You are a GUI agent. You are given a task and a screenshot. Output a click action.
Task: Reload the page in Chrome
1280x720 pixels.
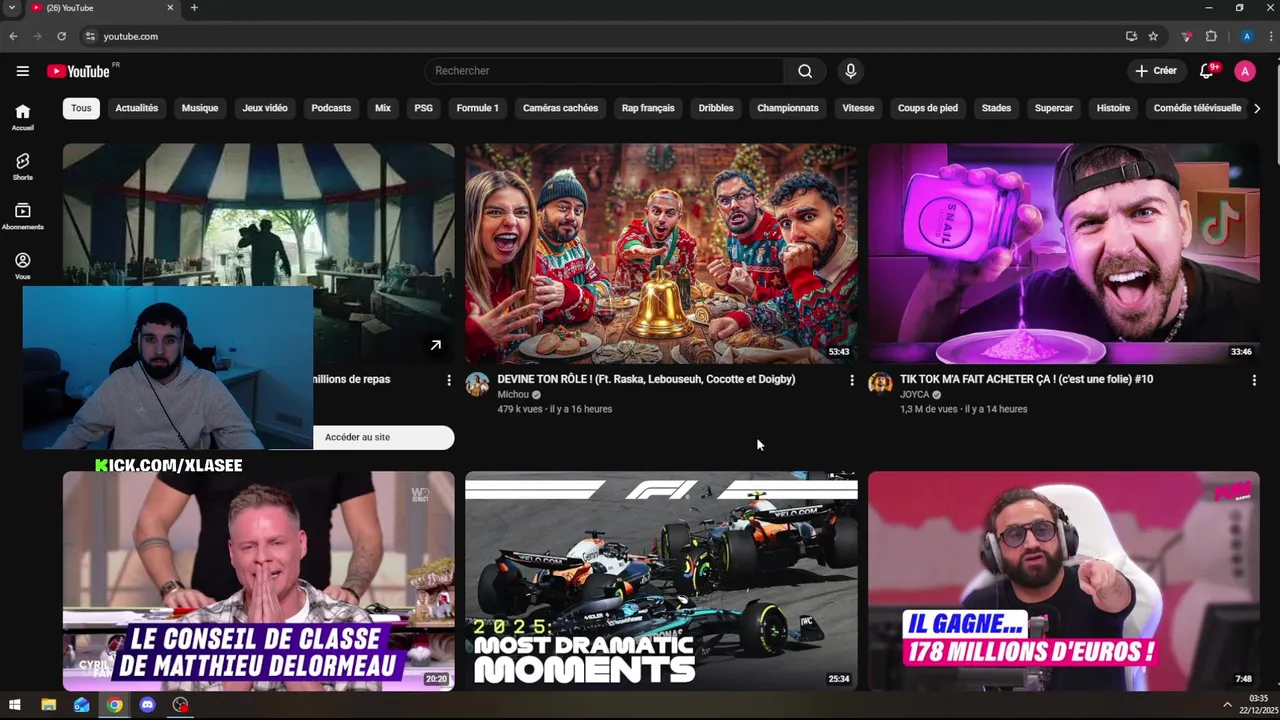click(x=61, y=36)
